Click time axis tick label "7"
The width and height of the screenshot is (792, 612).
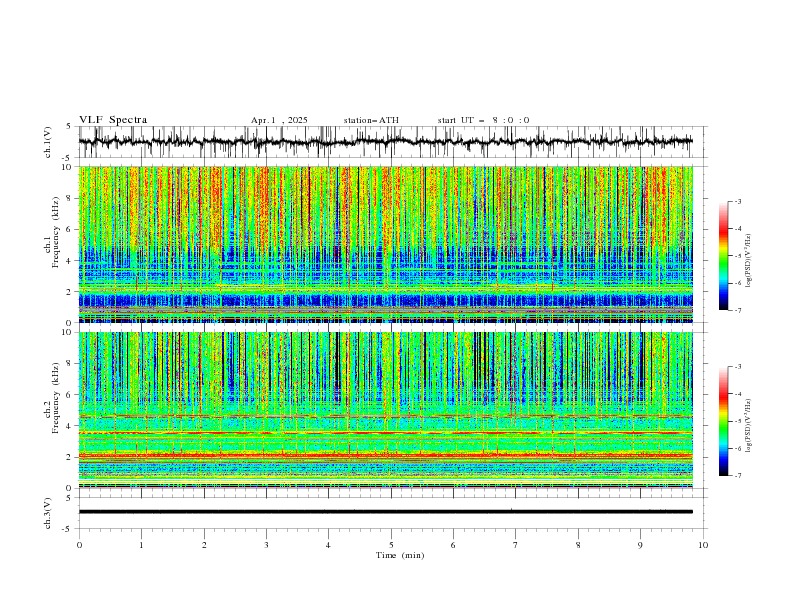click(516, 545)
